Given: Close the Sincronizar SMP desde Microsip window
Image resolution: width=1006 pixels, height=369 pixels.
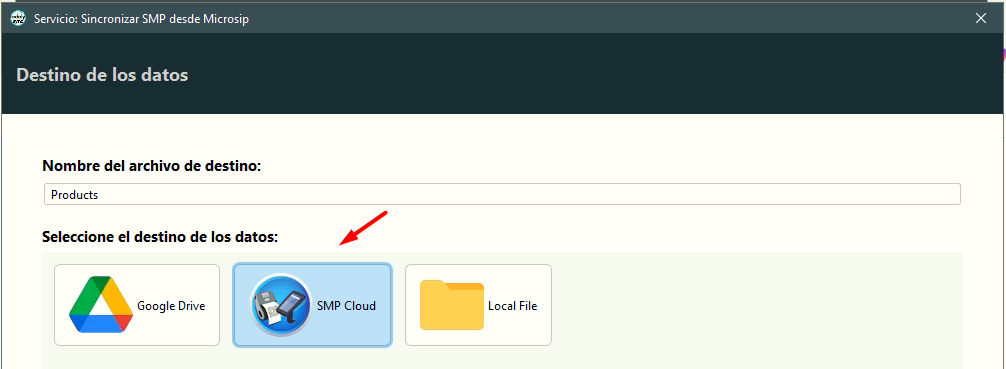Looking at the screenshot, I should pyautogui.click(x=981, y=19).
